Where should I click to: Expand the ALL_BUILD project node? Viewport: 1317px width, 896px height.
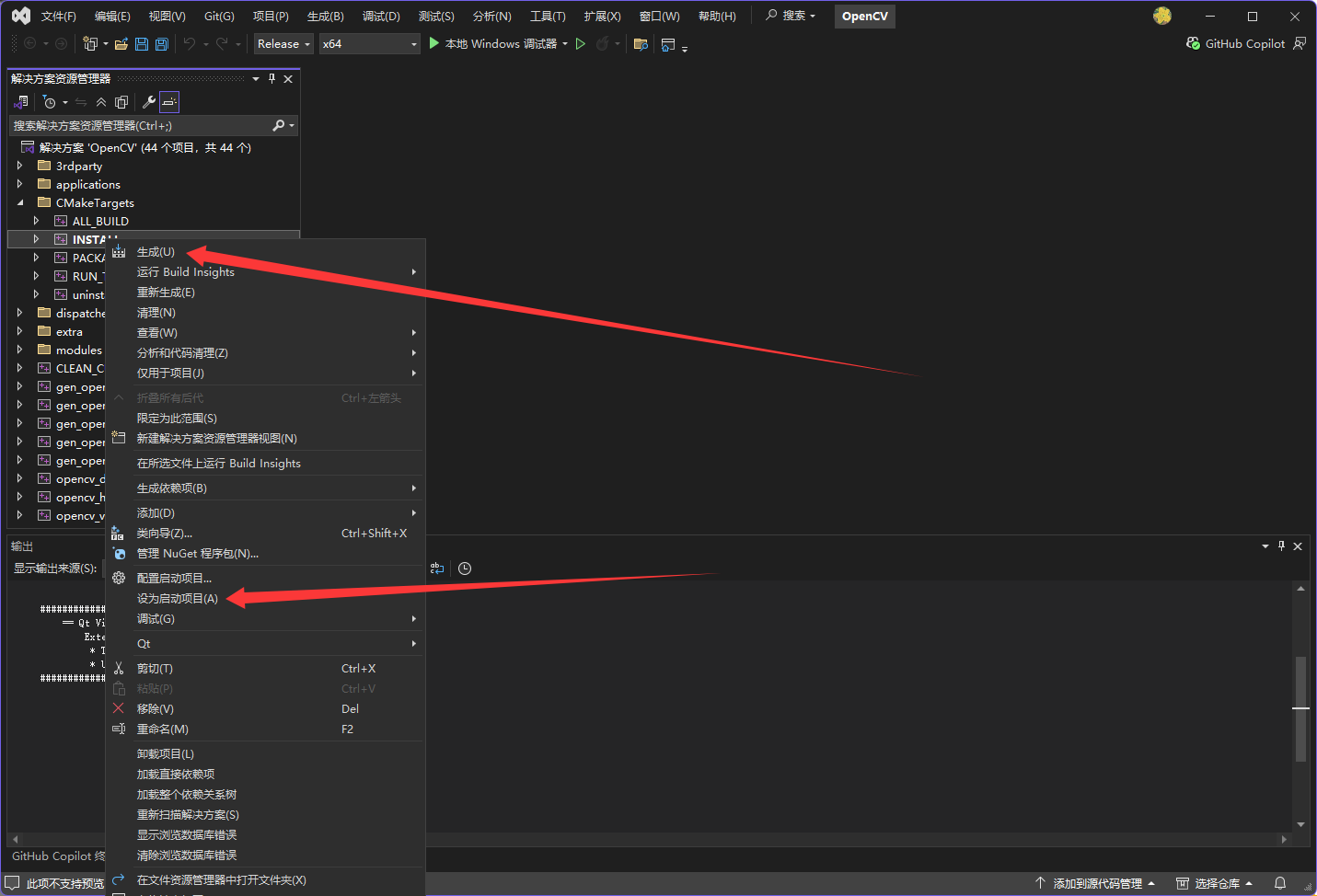36,221
